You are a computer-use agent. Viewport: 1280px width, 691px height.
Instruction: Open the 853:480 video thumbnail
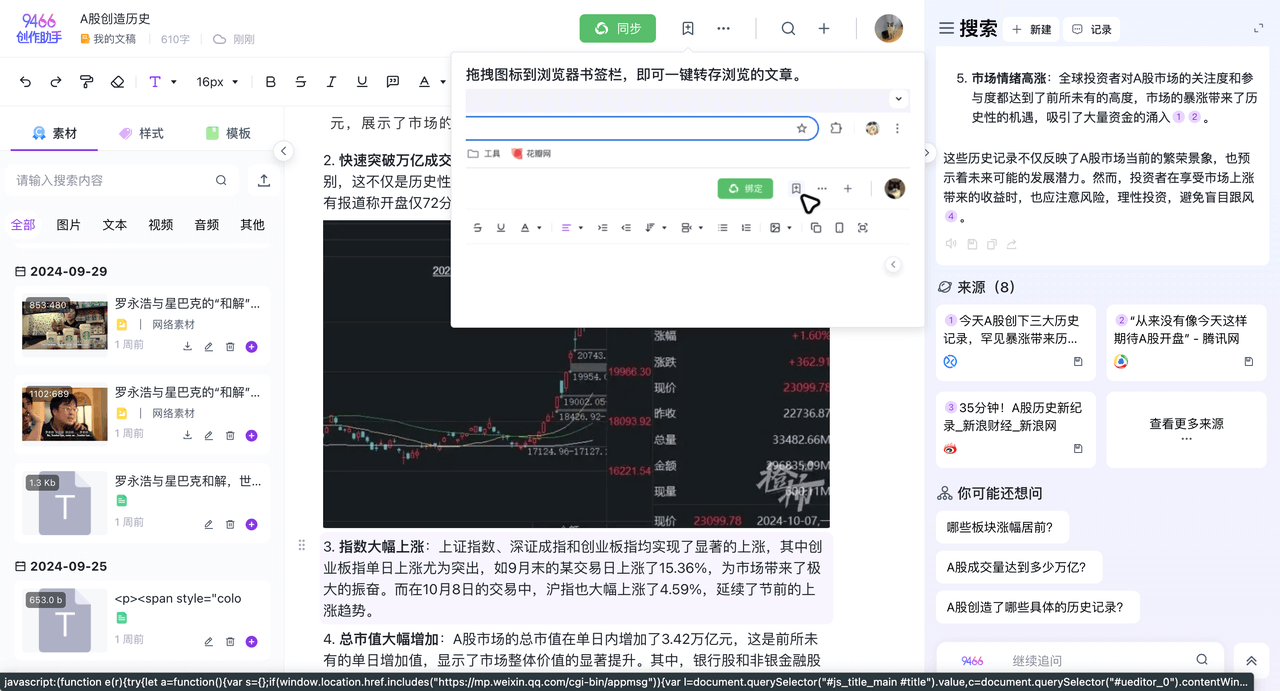tap(65, 325)
